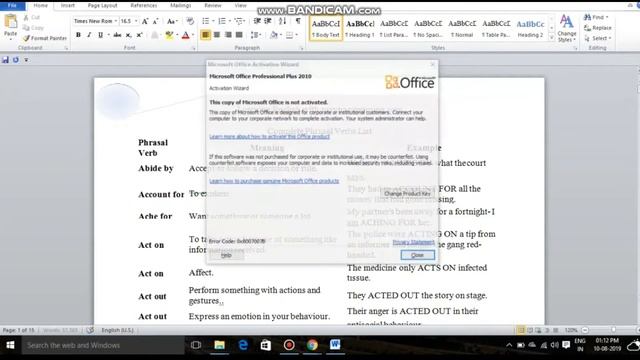Switch to the Page Layout tab

[x=102, y=6]
